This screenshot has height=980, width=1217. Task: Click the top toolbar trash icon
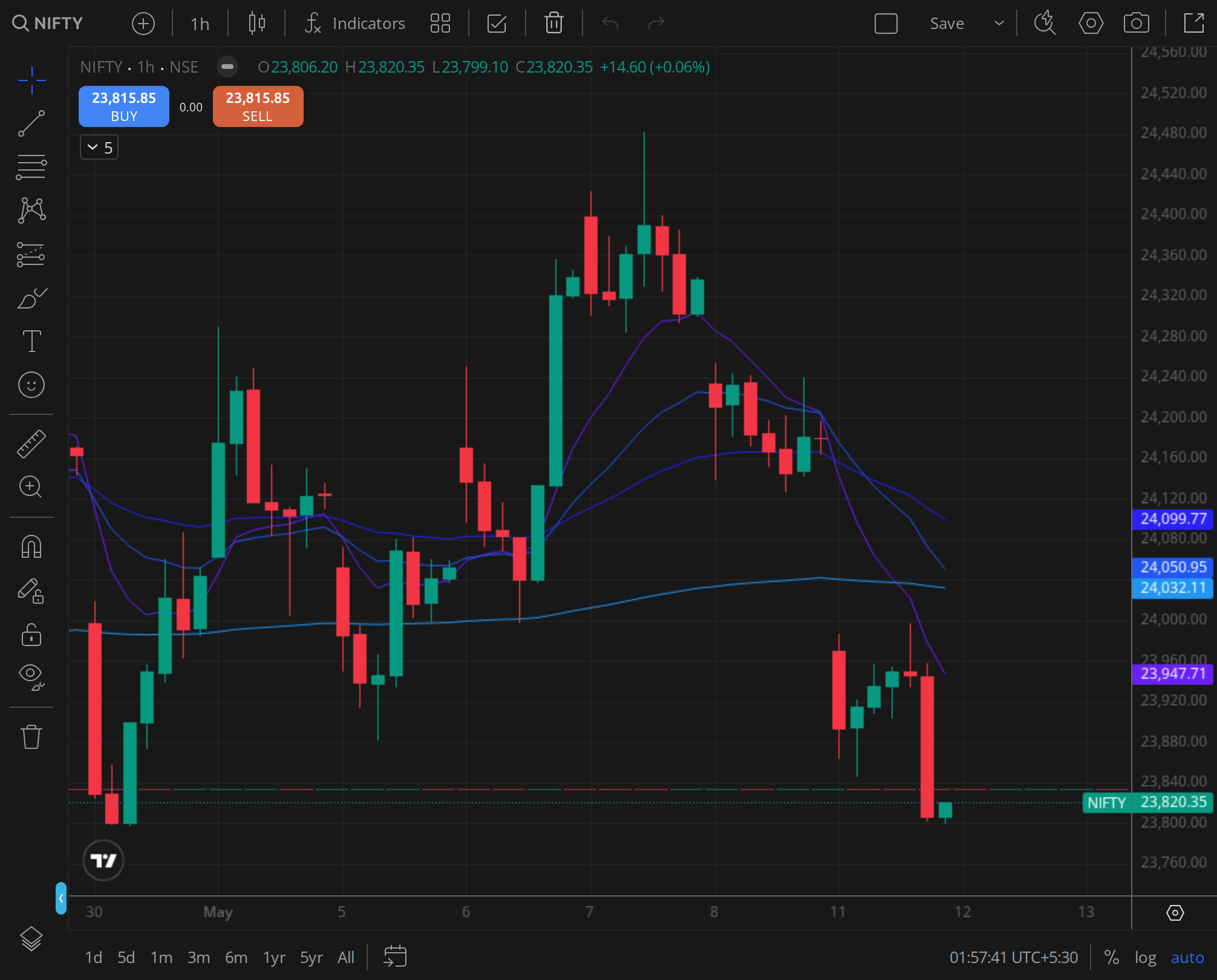tap(553, 24)
